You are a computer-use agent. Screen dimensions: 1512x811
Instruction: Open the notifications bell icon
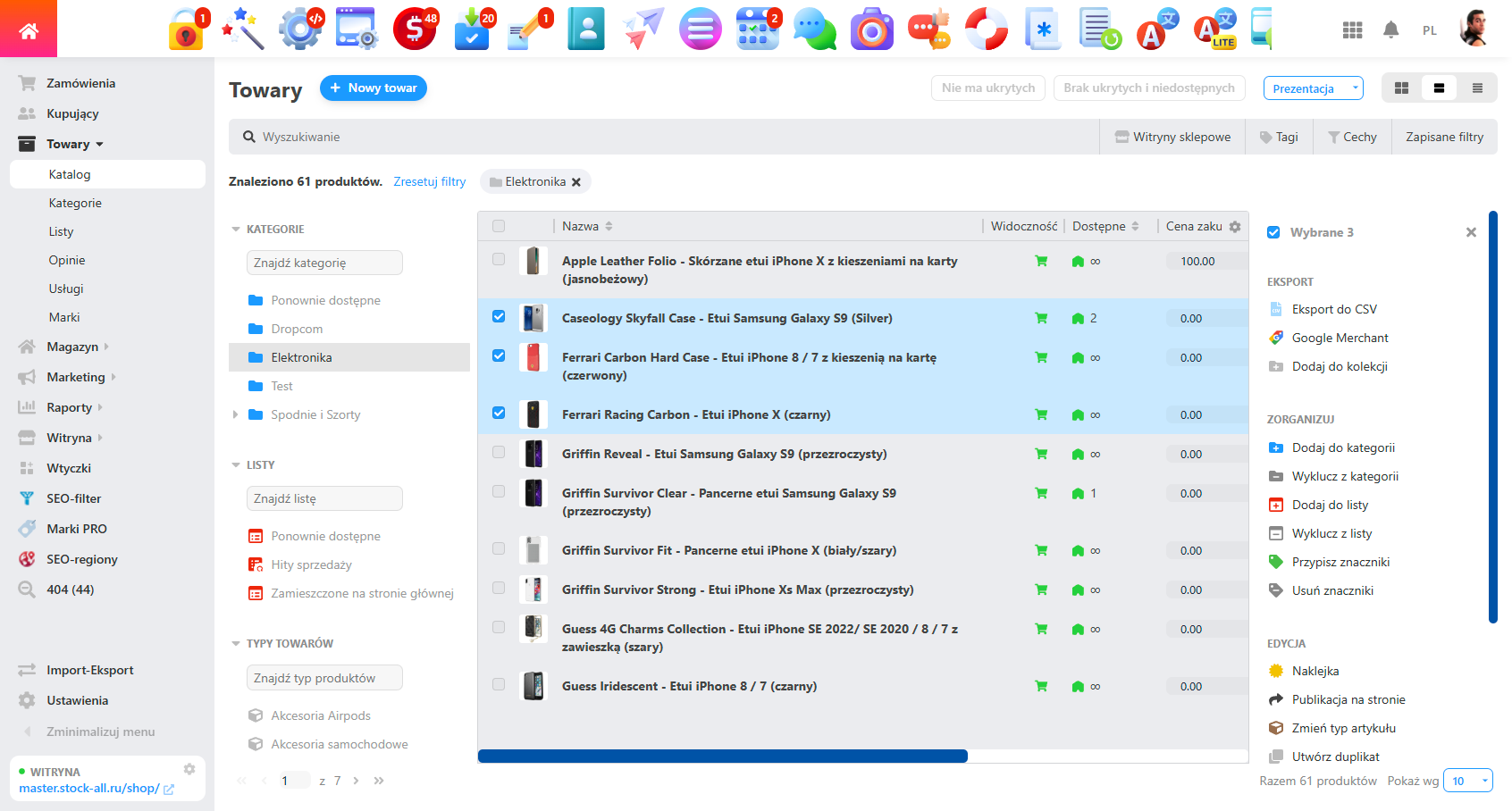(x=1390, y=30)
